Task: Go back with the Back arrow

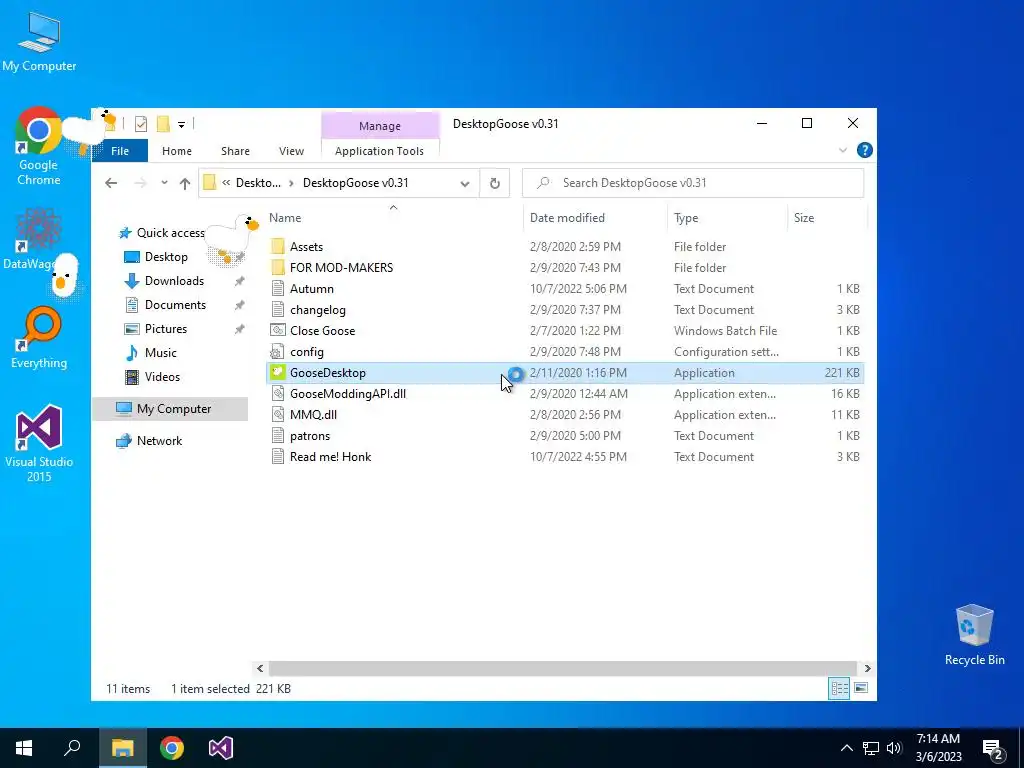Action: [111, 183]
